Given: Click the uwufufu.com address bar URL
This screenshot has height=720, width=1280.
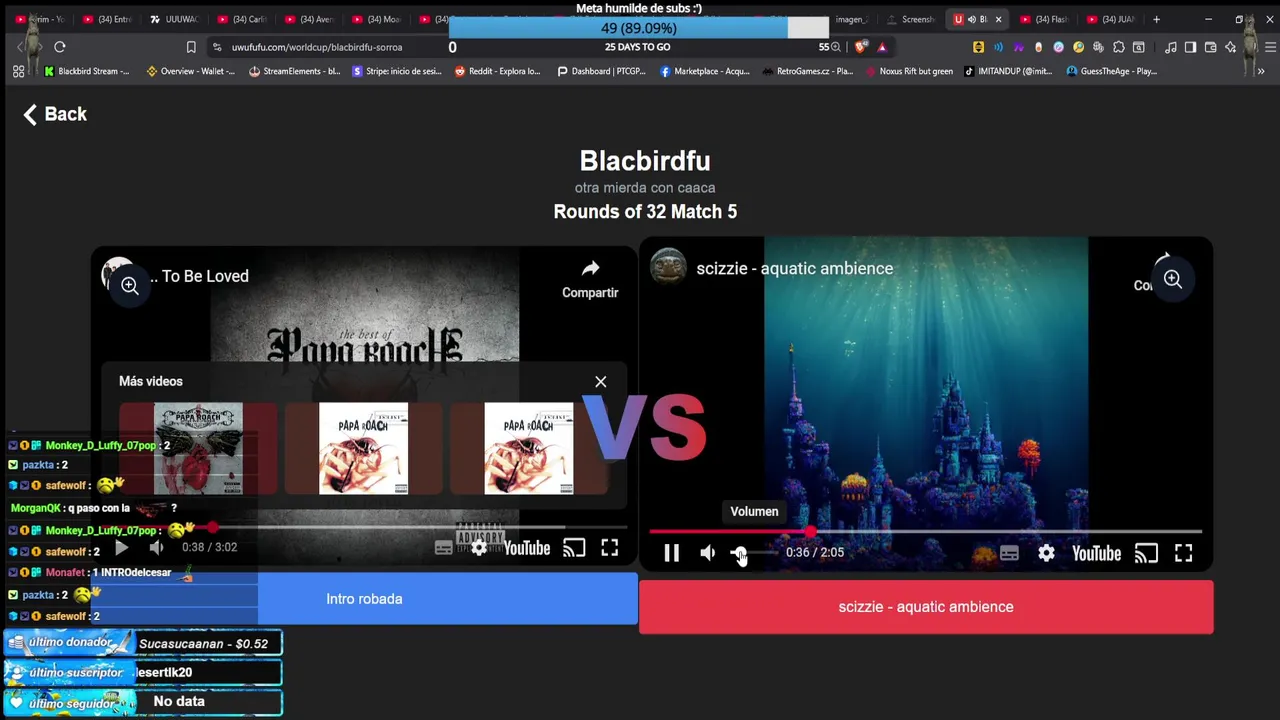Looking at the screenshot, I should coord(317,47).
